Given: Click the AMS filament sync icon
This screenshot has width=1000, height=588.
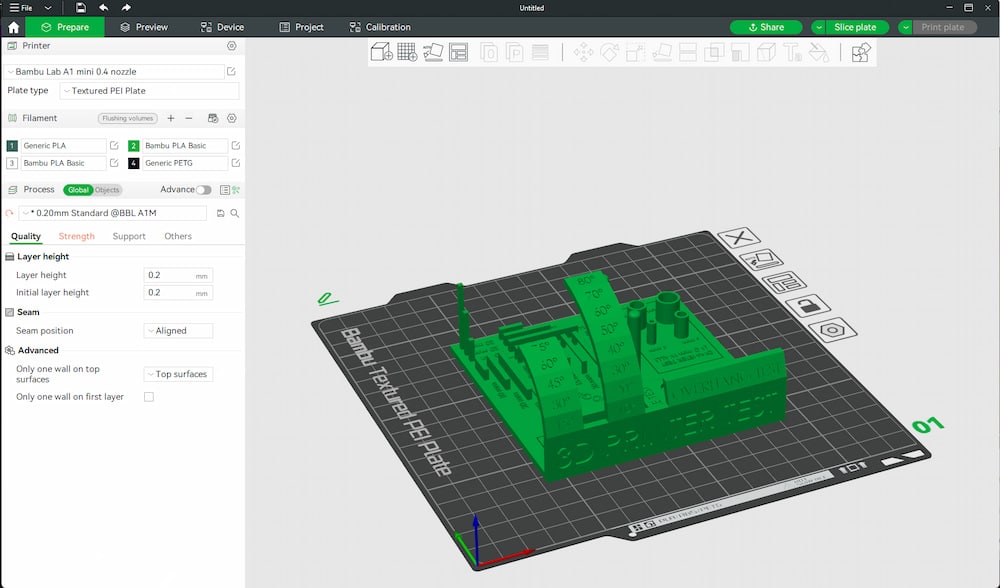Looking at the screenshot, I should [x=213, y=118].
